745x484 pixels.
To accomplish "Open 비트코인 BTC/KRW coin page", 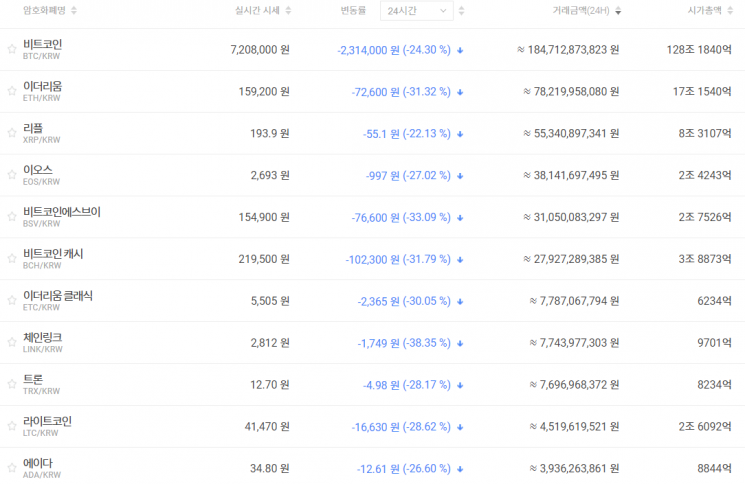I will (42, 49).
